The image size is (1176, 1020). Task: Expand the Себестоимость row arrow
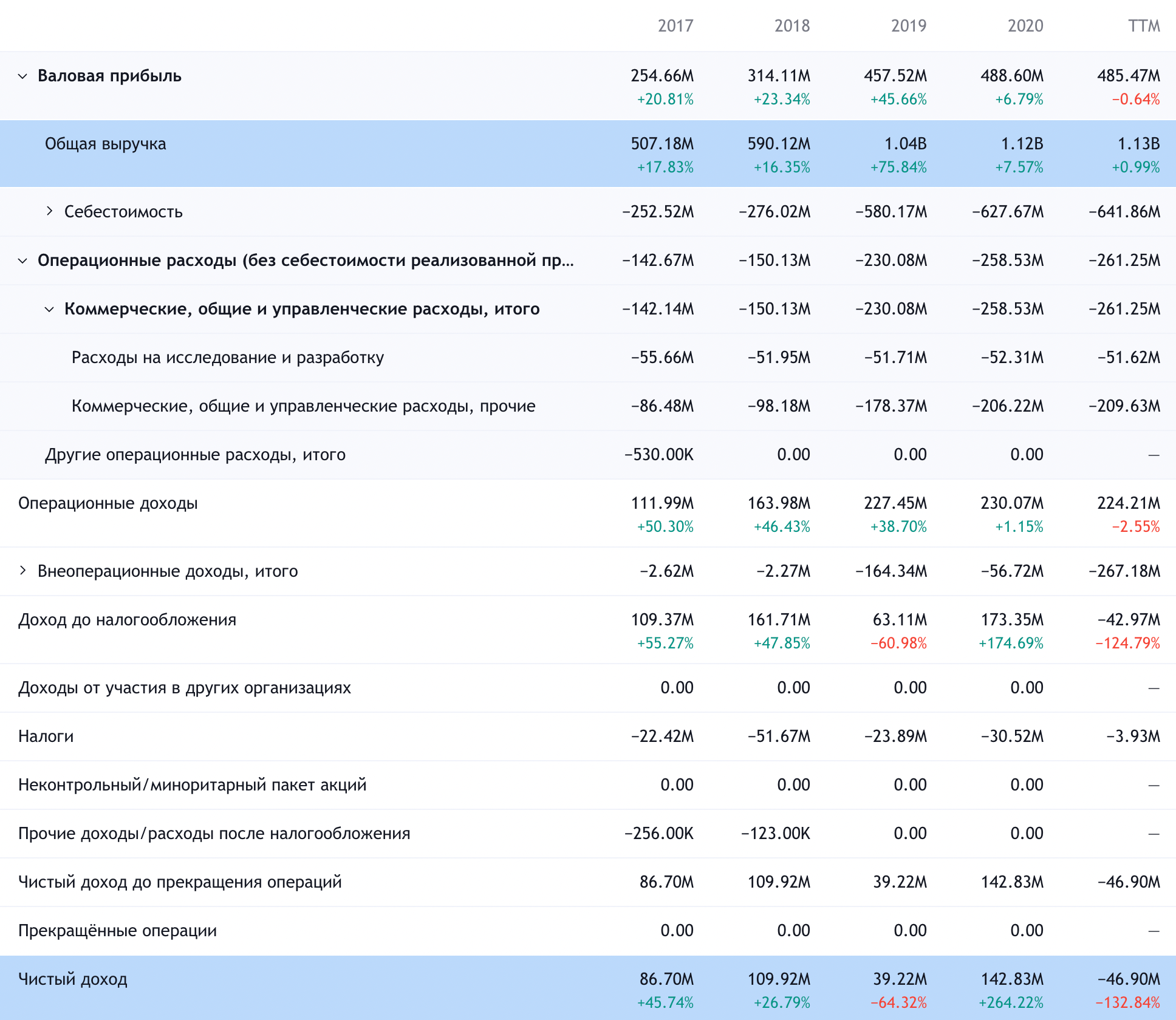point(49,211)
